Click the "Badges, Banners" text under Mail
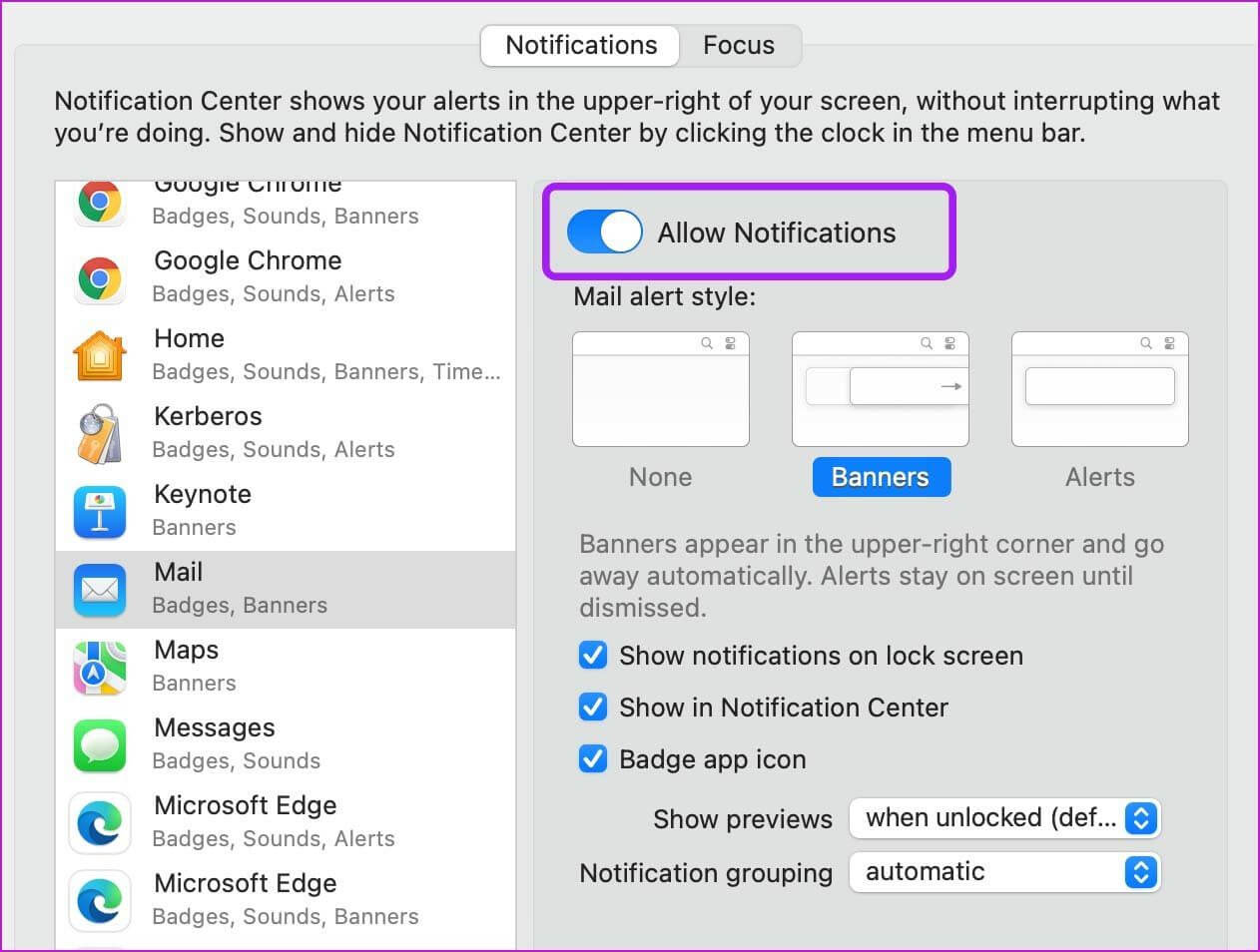Screen dimensions: 1260x952 point(240,606)
